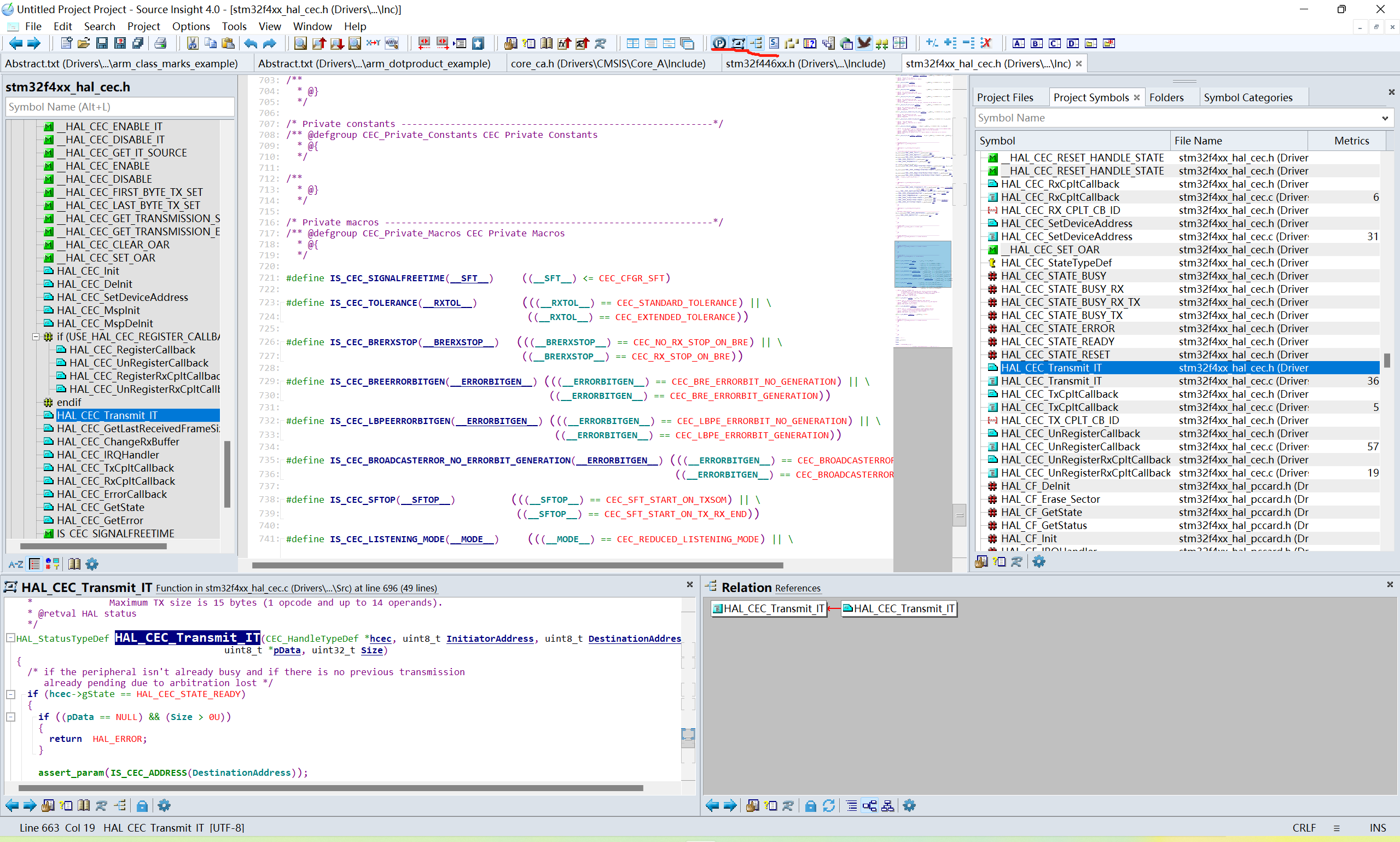Click the code overview minimap highlighted region
This screenshot has height=842, width=1400.
[922, 264]
